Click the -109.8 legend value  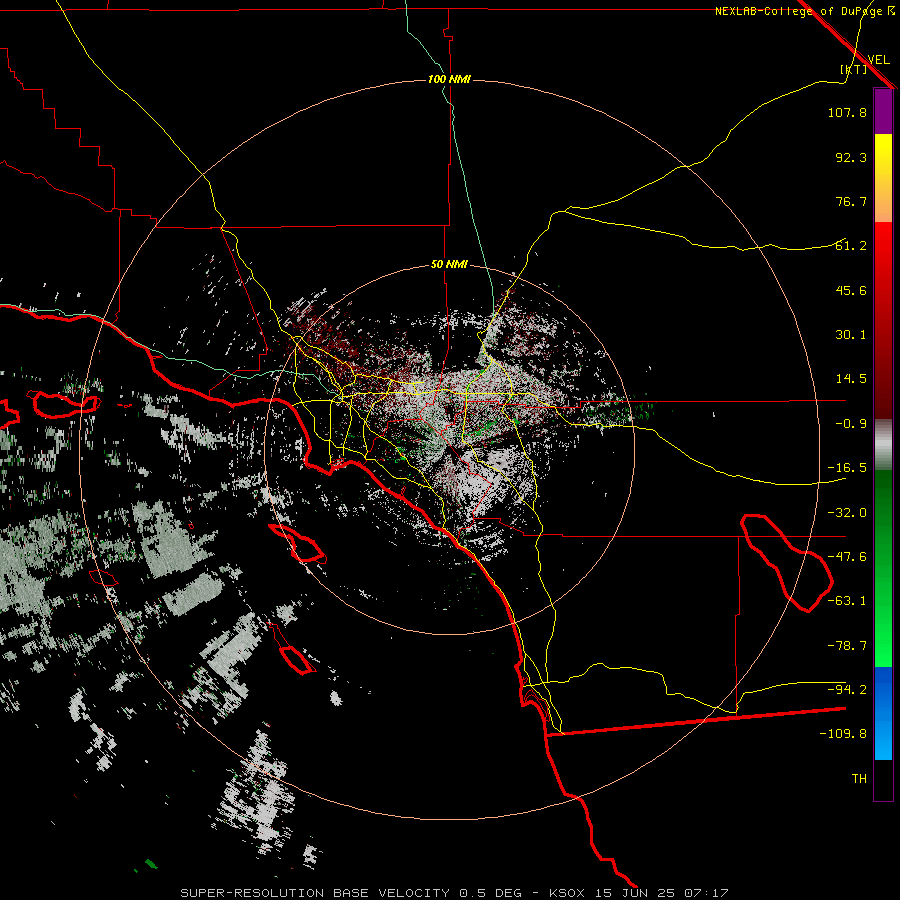[843, 734]
